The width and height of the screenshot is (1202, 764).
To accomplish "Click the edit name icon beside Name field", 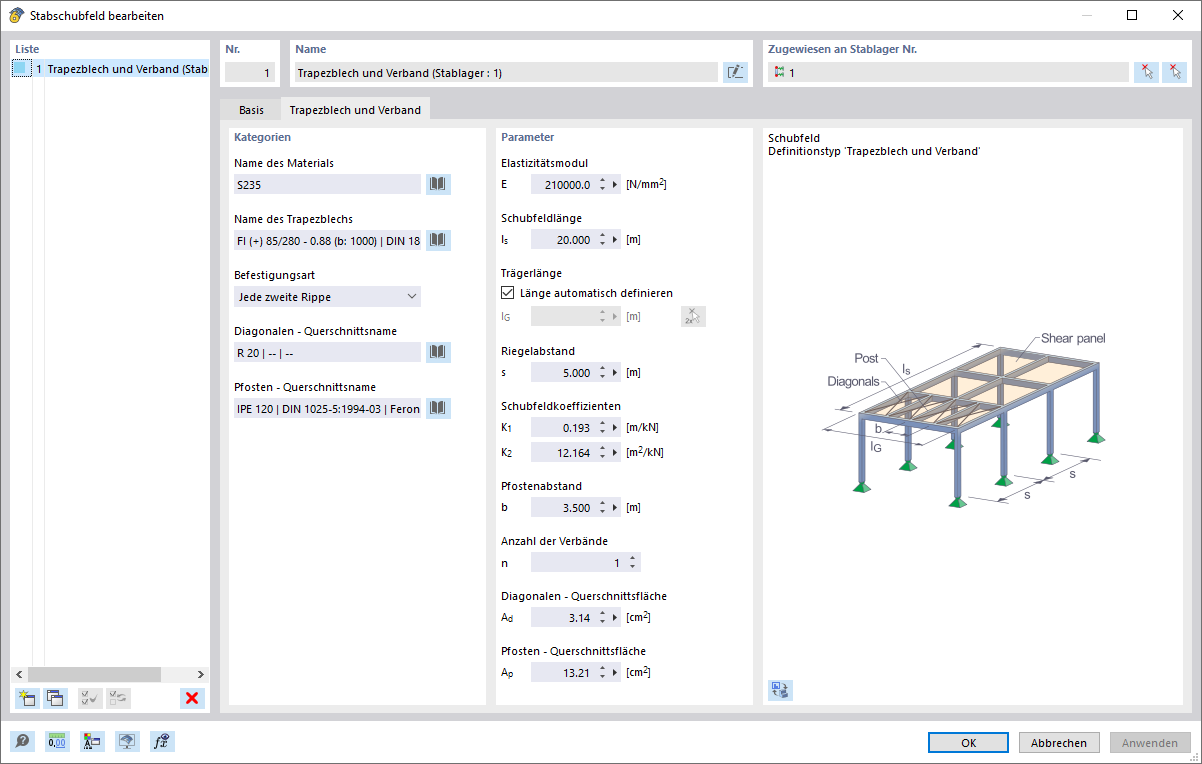I will click(x=735, y=72).
